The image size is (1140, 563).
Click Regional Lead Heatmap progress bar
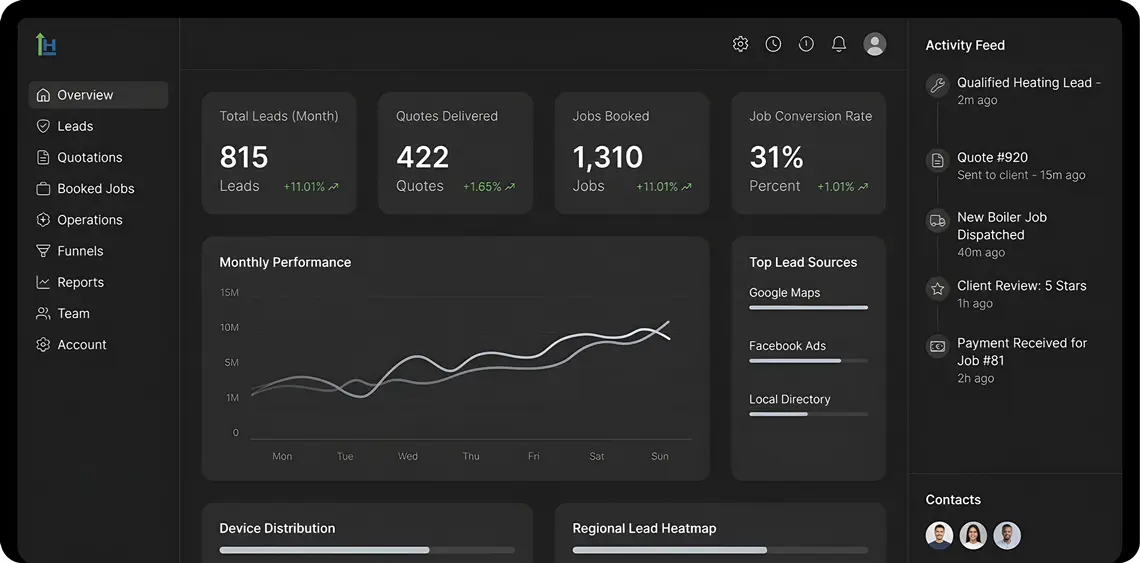coord(720,550)
